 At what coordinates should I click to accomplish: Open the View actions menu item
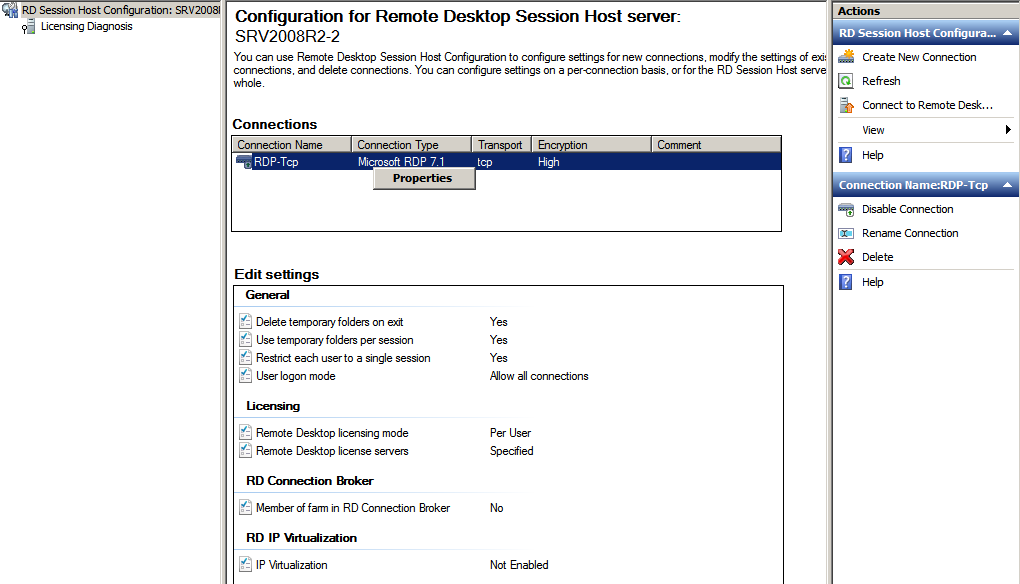(873, 130)
